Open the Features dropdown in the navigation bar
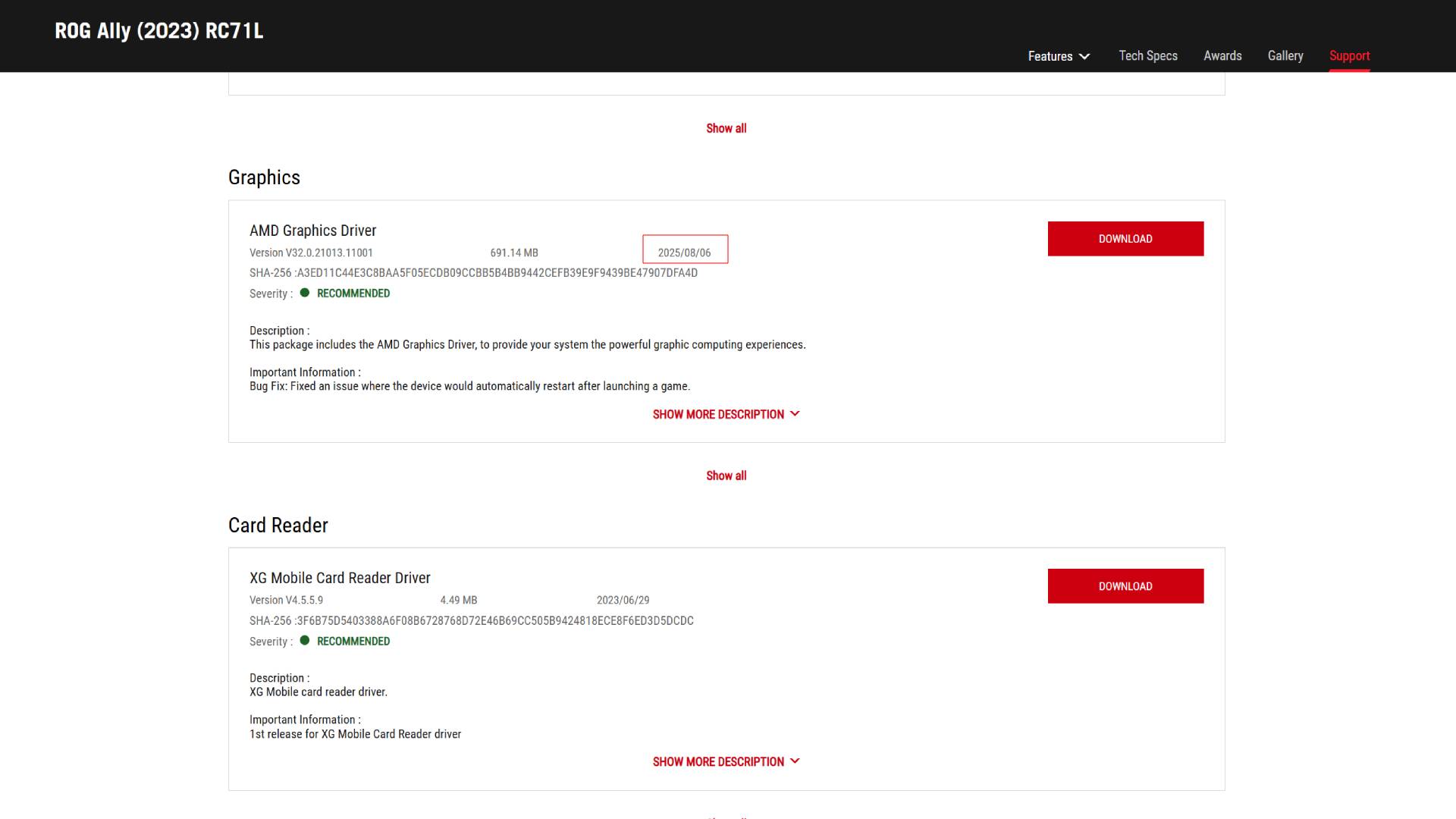Image resolution: width=1456 pixels, height=819 pixels. 1058,55
